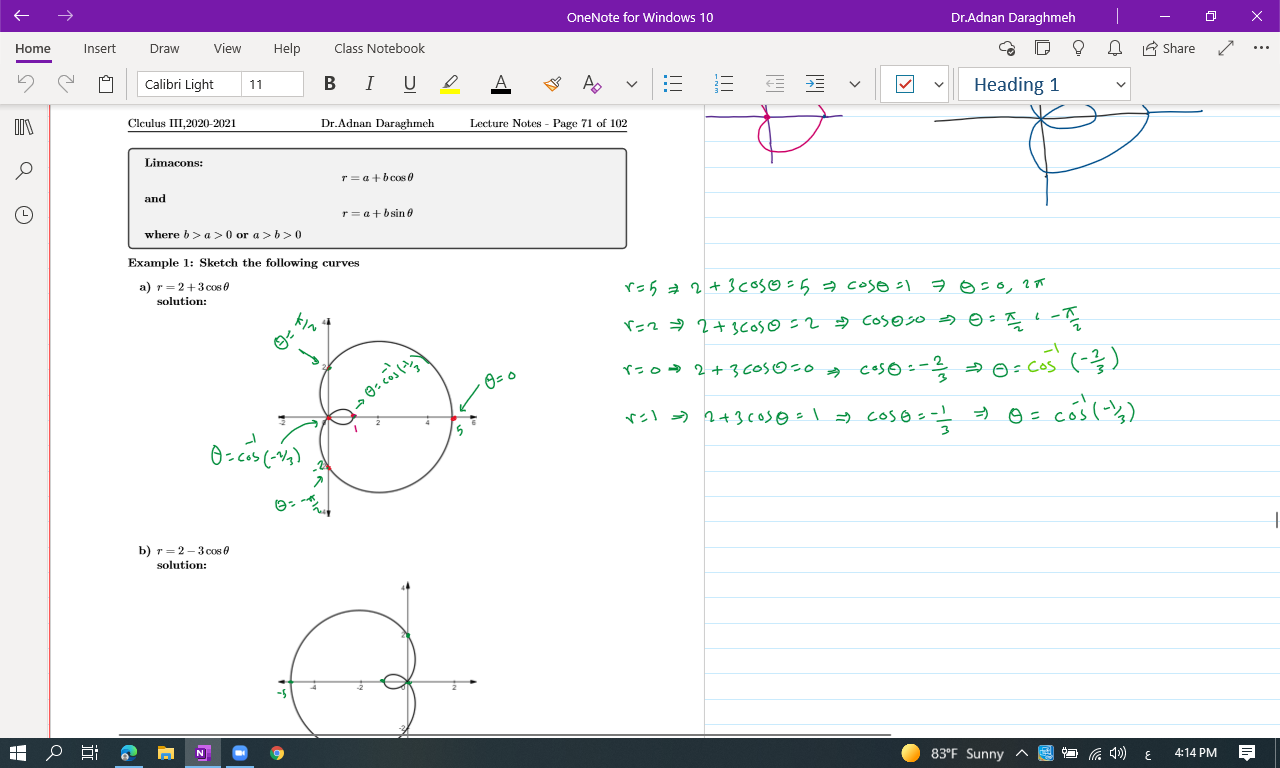Open the Dr.Adnan Daraghmeh account

click(x=1014, y=17)
